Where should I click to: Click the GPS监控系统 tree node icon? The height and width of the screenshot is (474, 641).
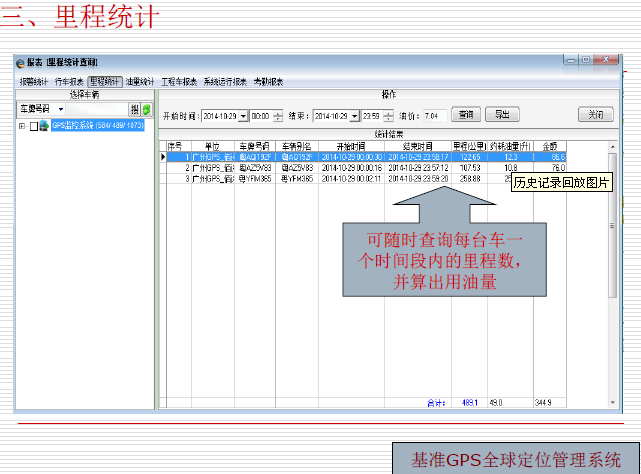tap(45, 126)
